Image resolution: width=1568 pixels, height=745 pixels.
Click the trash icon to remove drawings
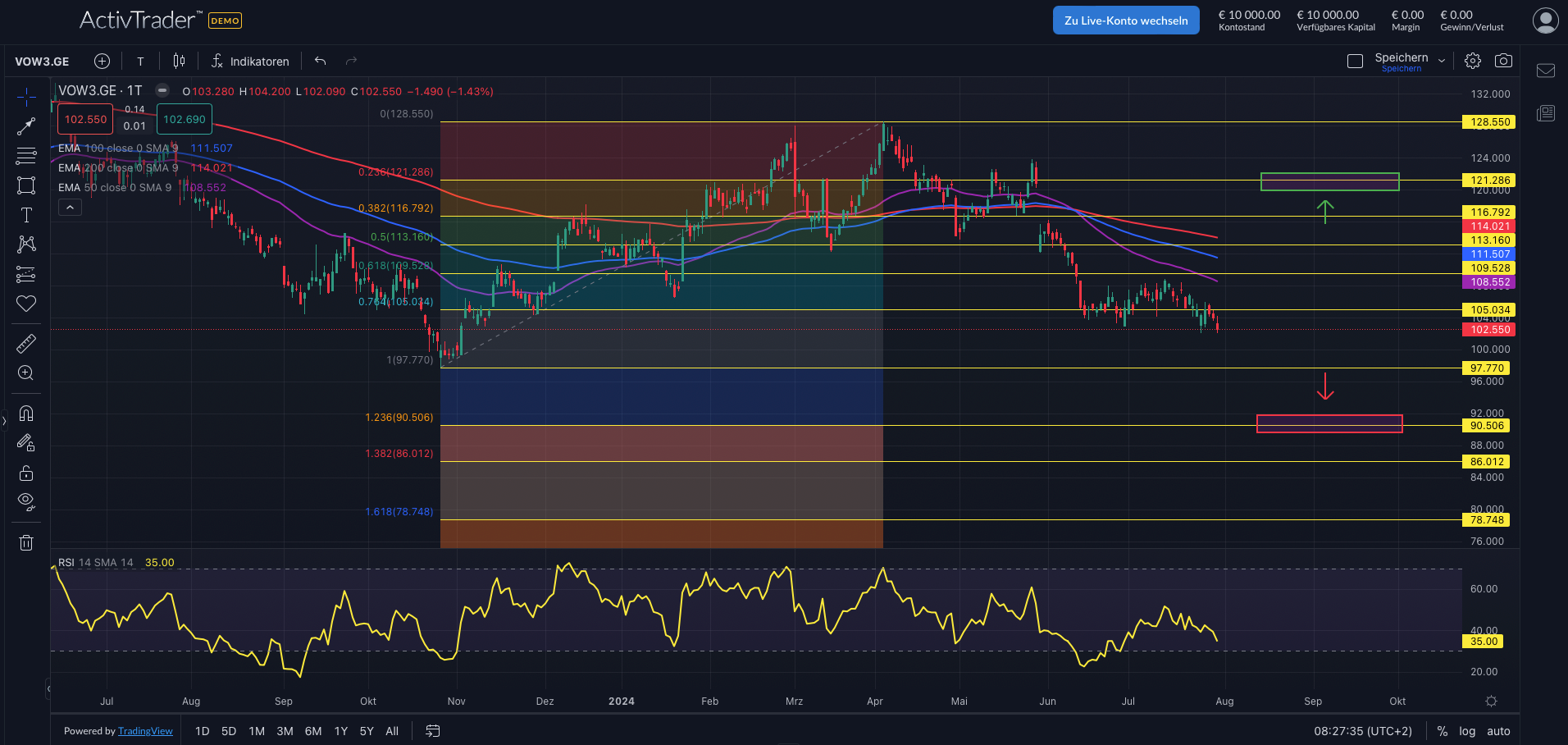[x=26, y=542]
